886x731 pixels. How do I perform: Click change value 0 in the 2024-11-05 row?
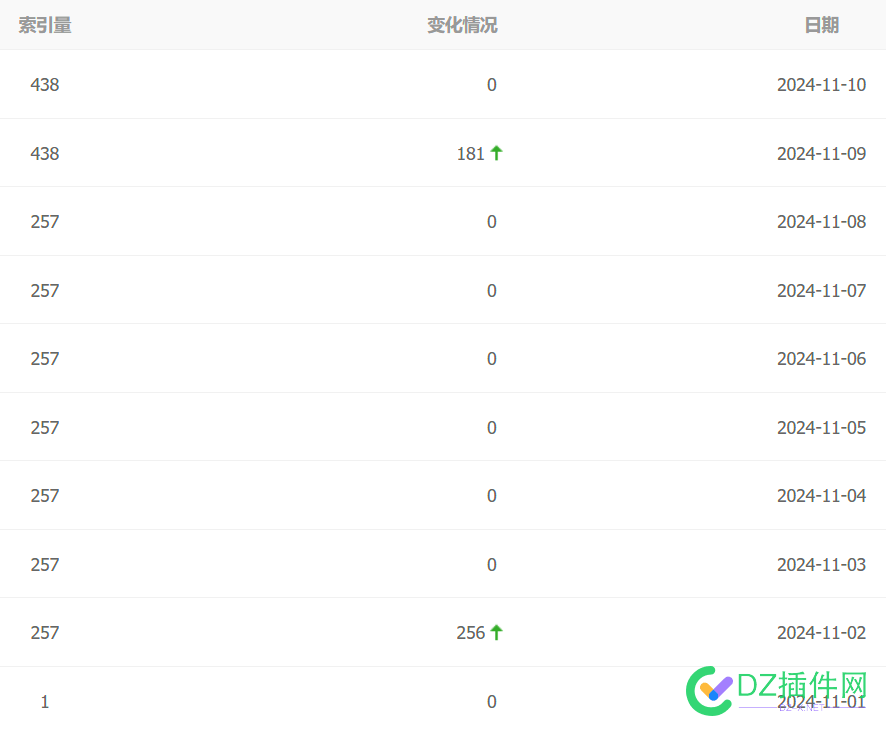492,428
